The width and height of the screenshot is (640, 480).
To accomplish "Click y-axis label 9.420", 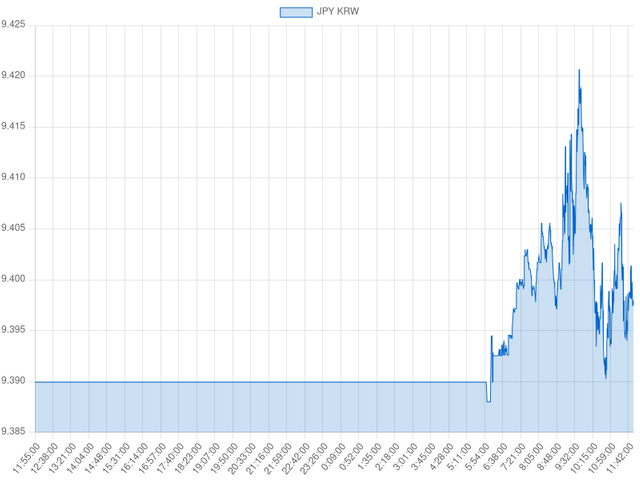I will tap(13, 76).
